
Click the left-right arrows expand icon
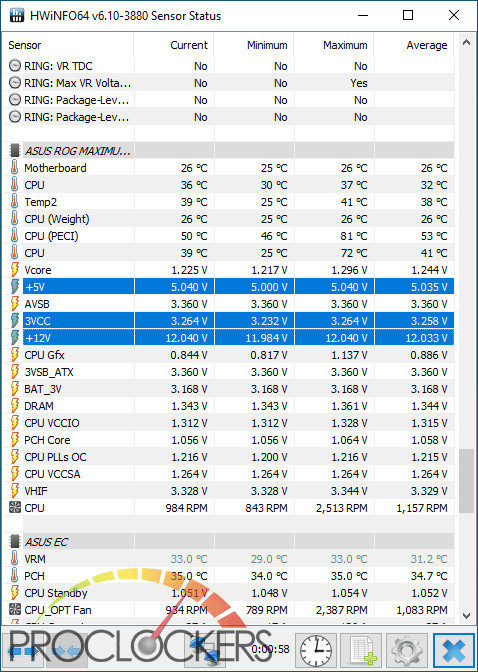point(24,651)
